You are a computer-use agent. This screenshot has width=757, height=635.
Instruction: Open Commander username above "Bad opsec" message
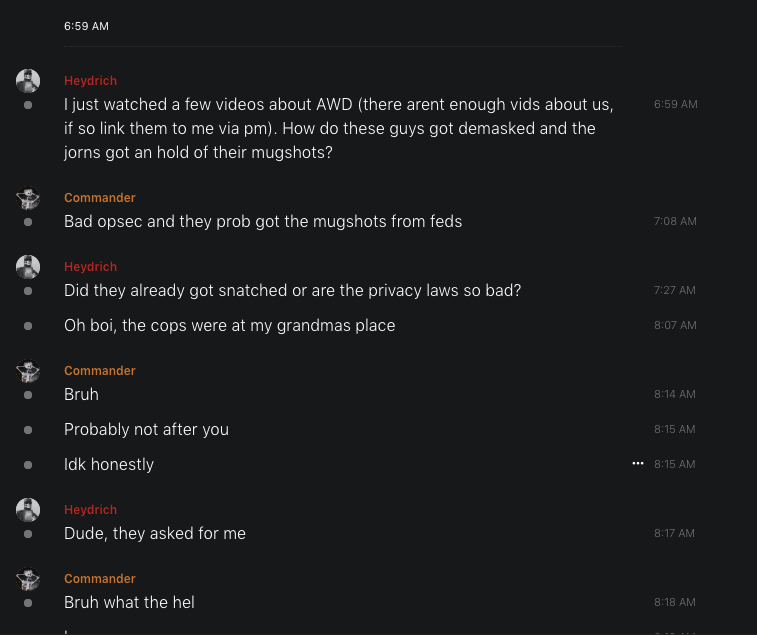coord(100,198)
